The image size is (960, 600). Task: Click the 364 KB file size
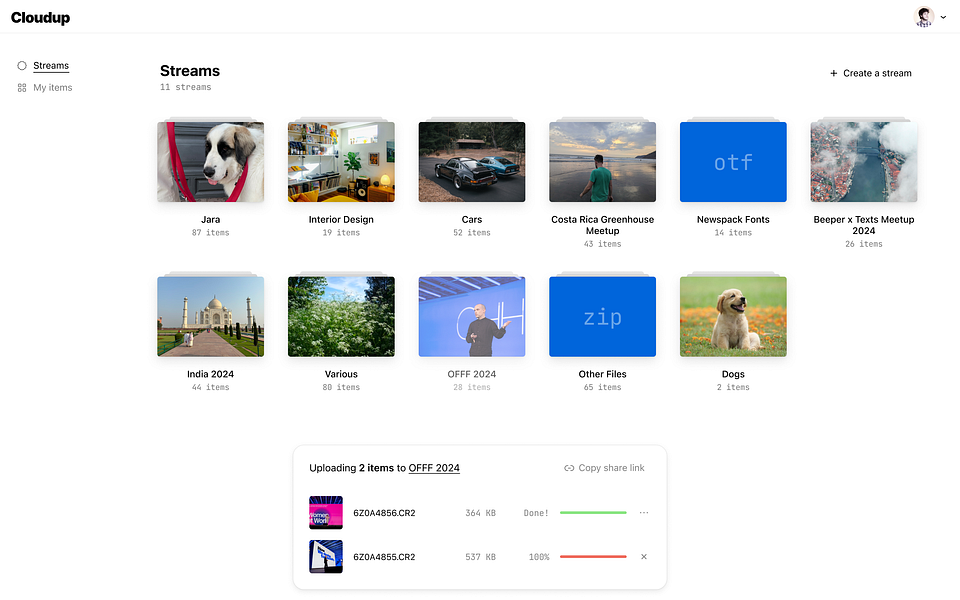click(481, 513)
